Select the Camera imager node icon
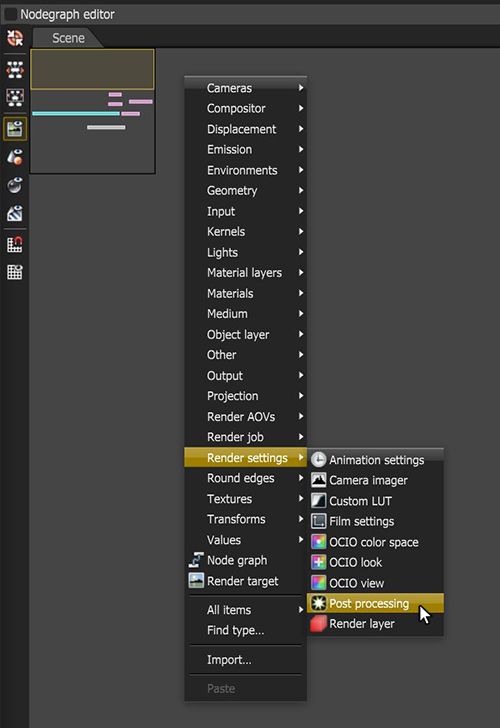Screen dimensions: 500x728 point(318,480)
